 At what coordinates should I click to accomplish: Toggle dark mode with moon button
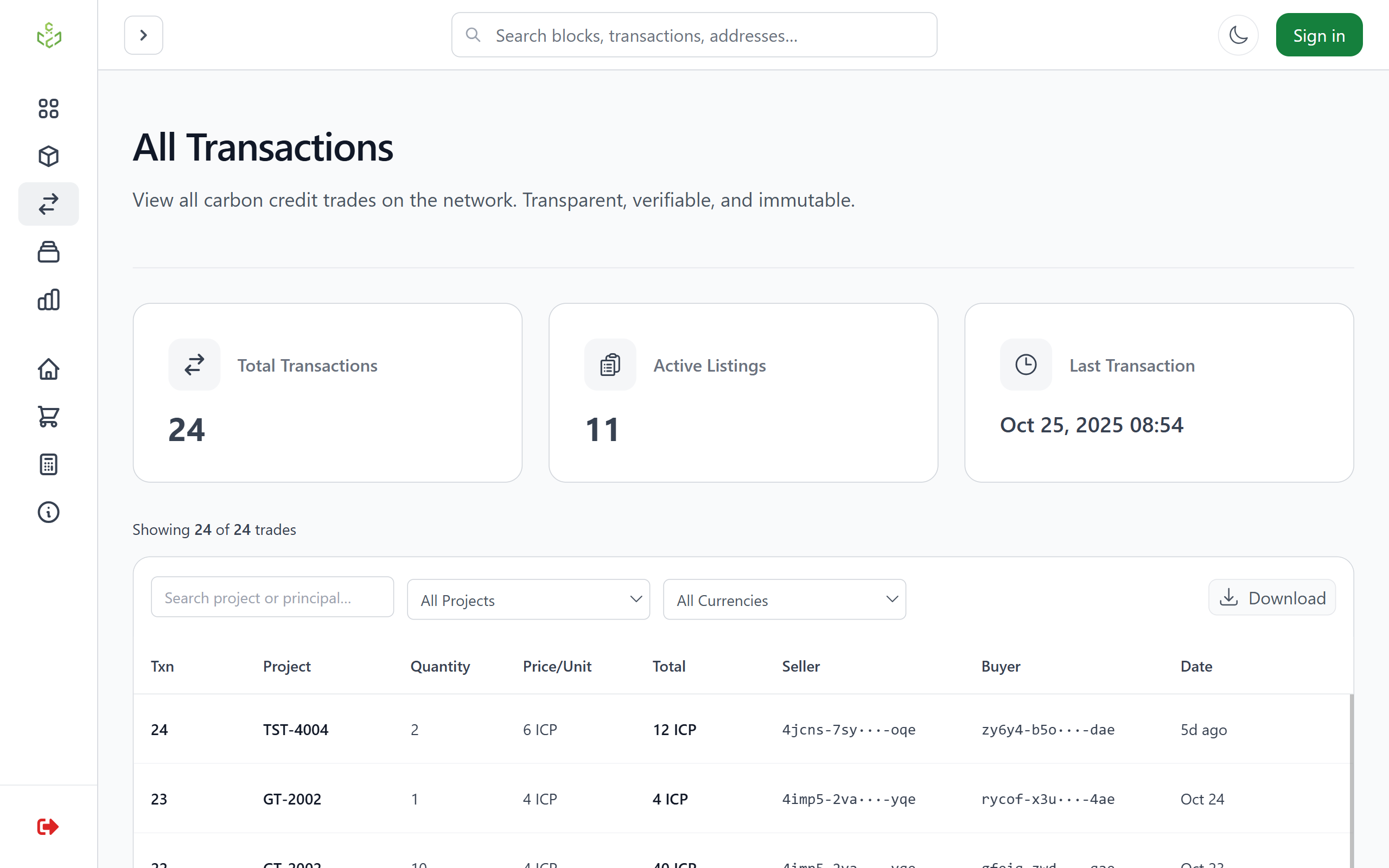click(1238, 36)
